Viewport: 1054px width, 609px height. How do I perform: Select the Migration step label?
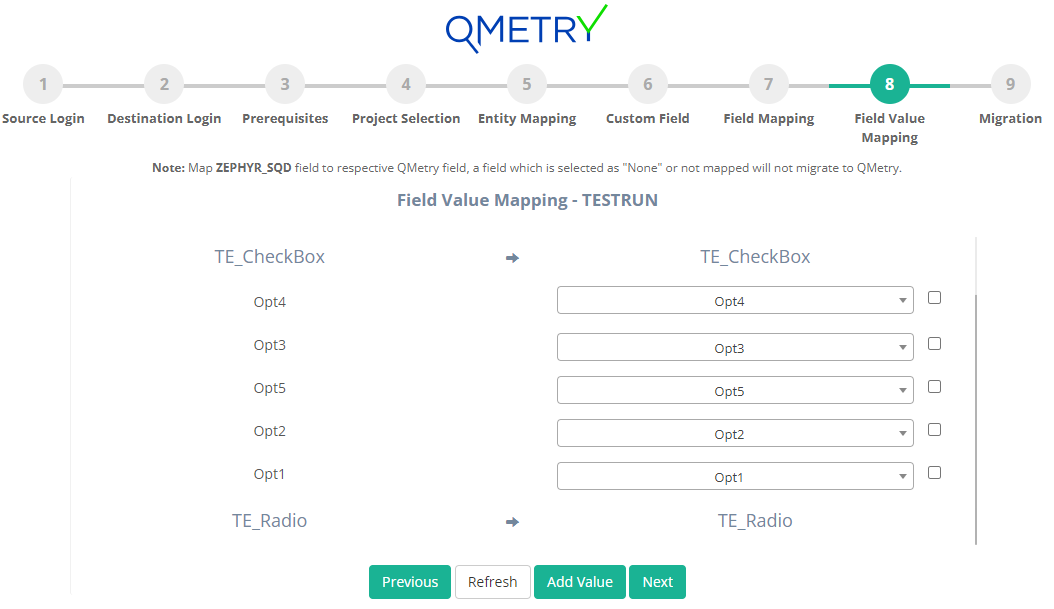[x=1010, y=119]
